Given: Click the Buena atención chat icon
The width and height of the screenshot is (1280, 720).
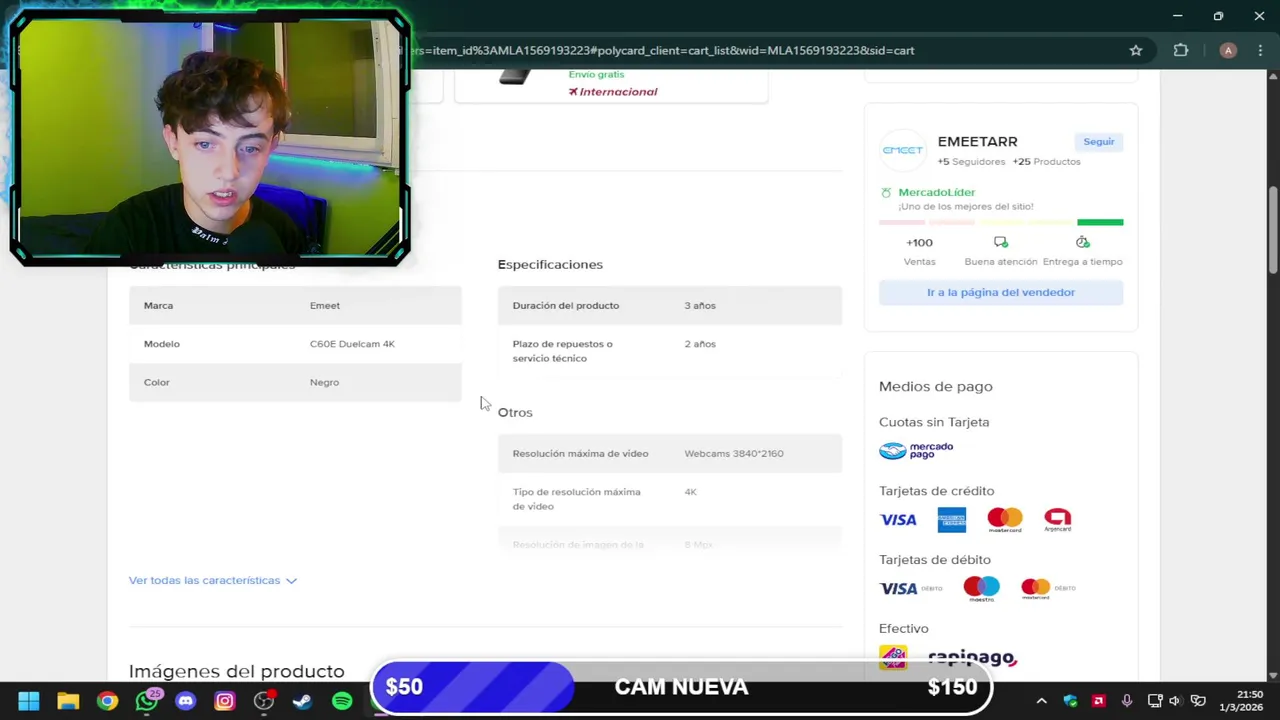Looking at the screenshot, I should (1000, 242).
